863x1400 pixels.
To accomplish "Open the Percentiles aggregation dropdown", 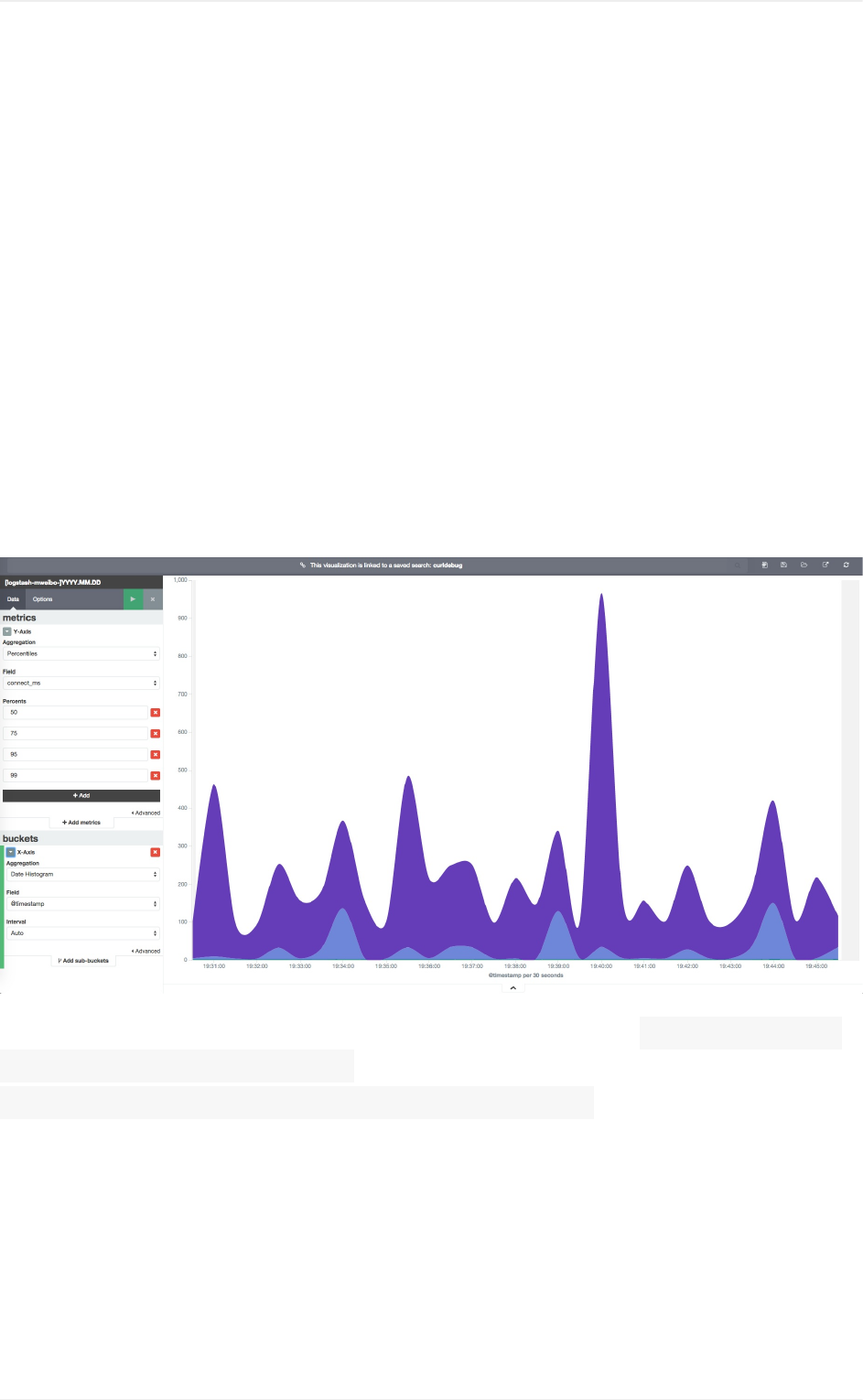I will click(x=81, y=654).
